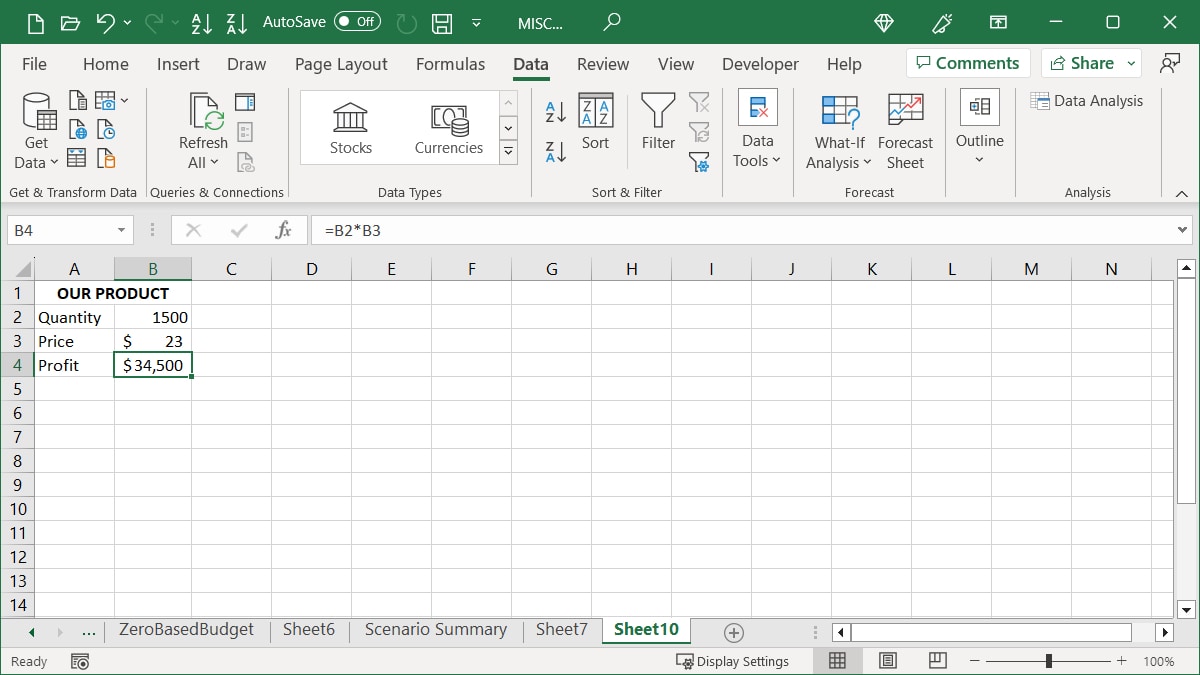
Task: Open the Data Analysis tool
Action: tap(1088, 100)
